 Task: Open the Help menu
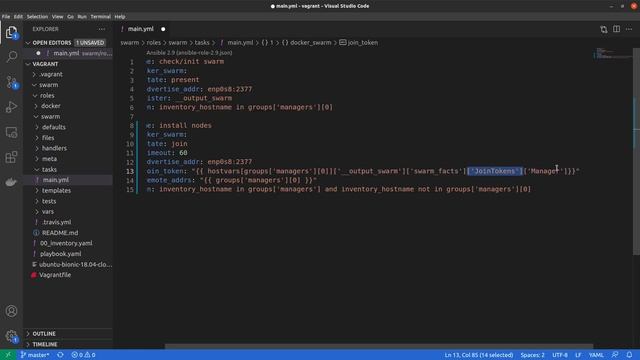pyautogui.click(x=120, y=17)
